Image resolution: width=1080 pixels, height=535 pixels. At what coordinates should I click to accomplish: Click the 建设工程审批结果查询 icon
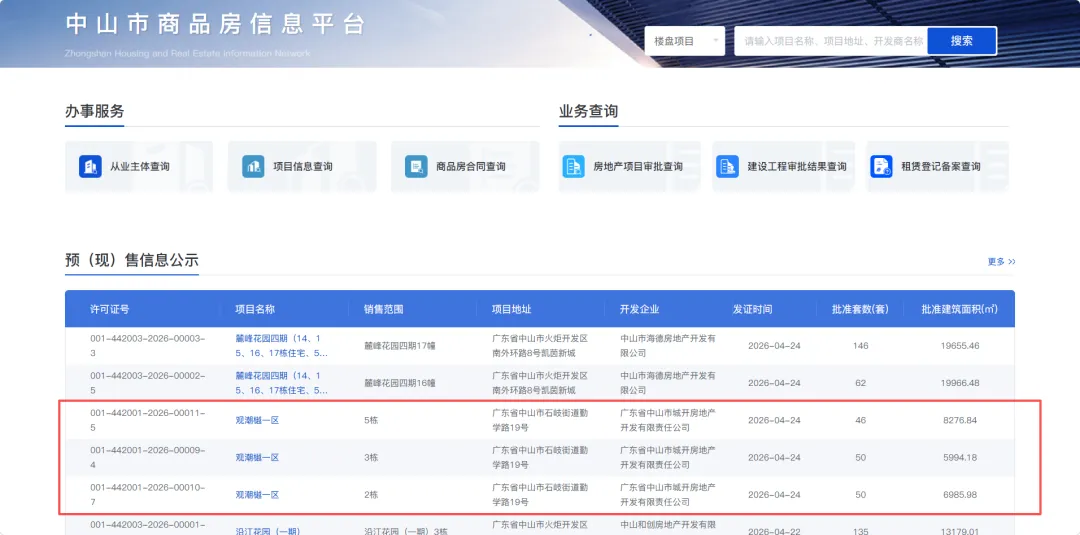[x=727, y=167]
